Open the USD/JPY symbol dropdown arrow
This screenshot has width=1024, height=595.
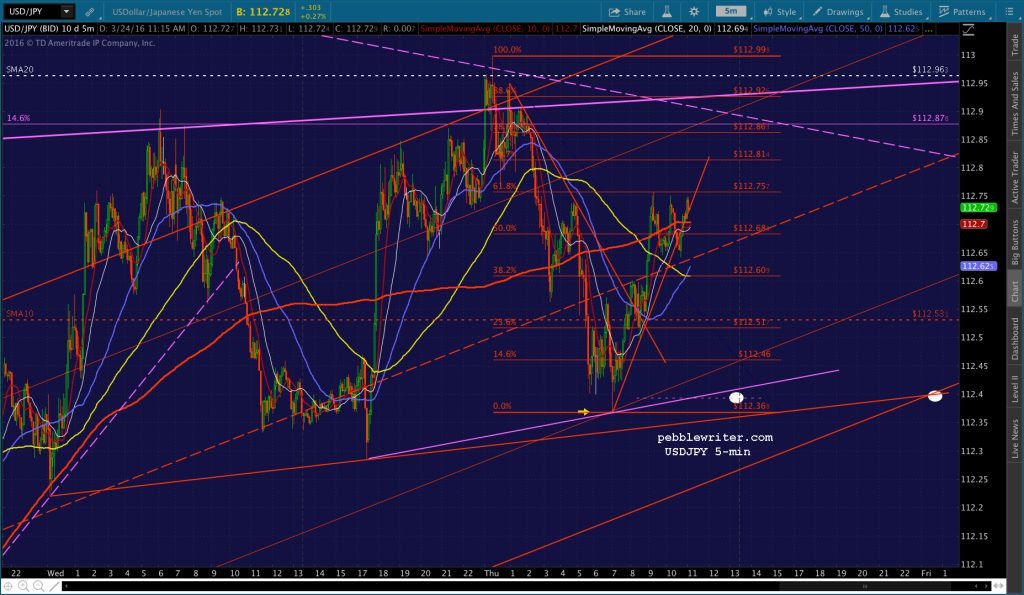(66, 11)
